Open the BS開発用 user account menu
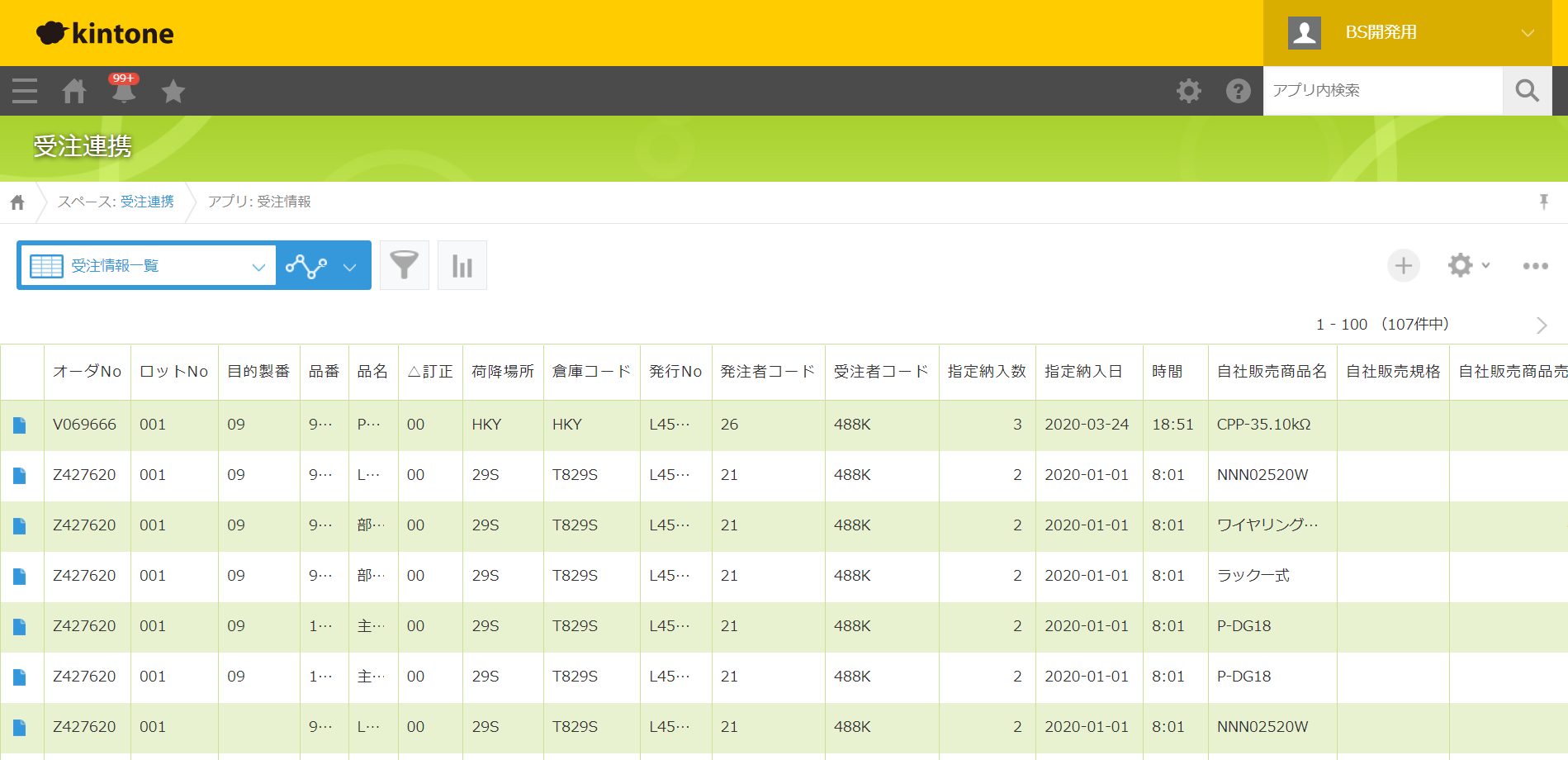Image resolution: width=1568 pixels, height=760 pixels. click(1408, 33)
